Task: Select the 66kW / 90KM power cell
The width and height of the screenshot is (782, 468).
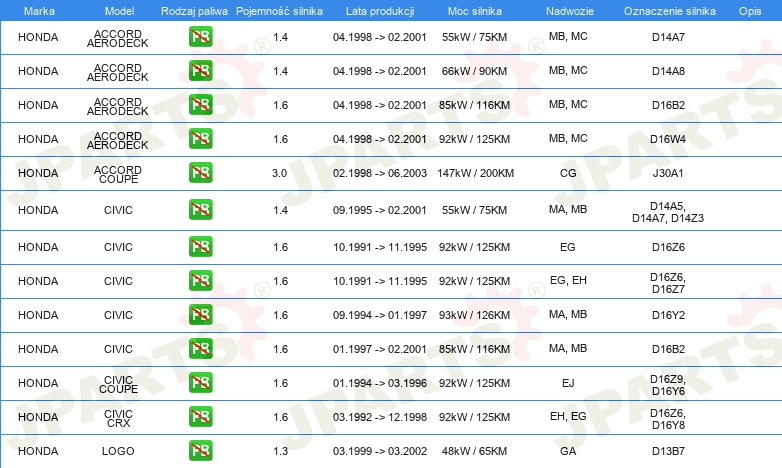Action: 474,71
